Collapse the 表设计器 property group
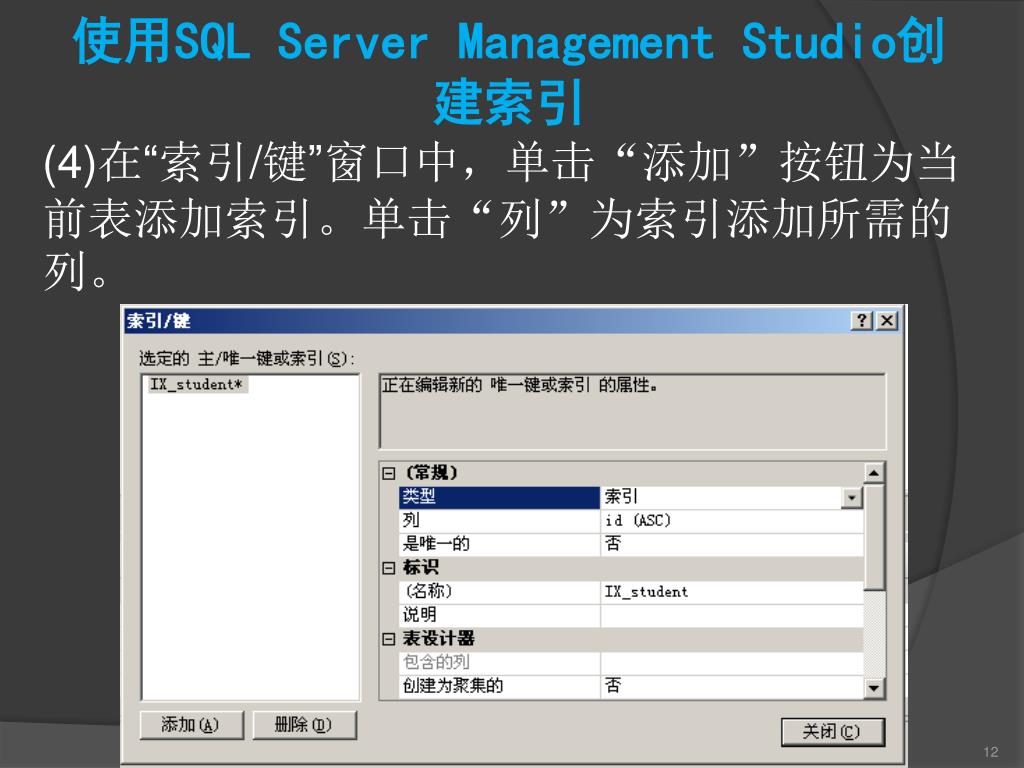The width and height of the screenshot is (1024, 768). (x=389, y=639)
